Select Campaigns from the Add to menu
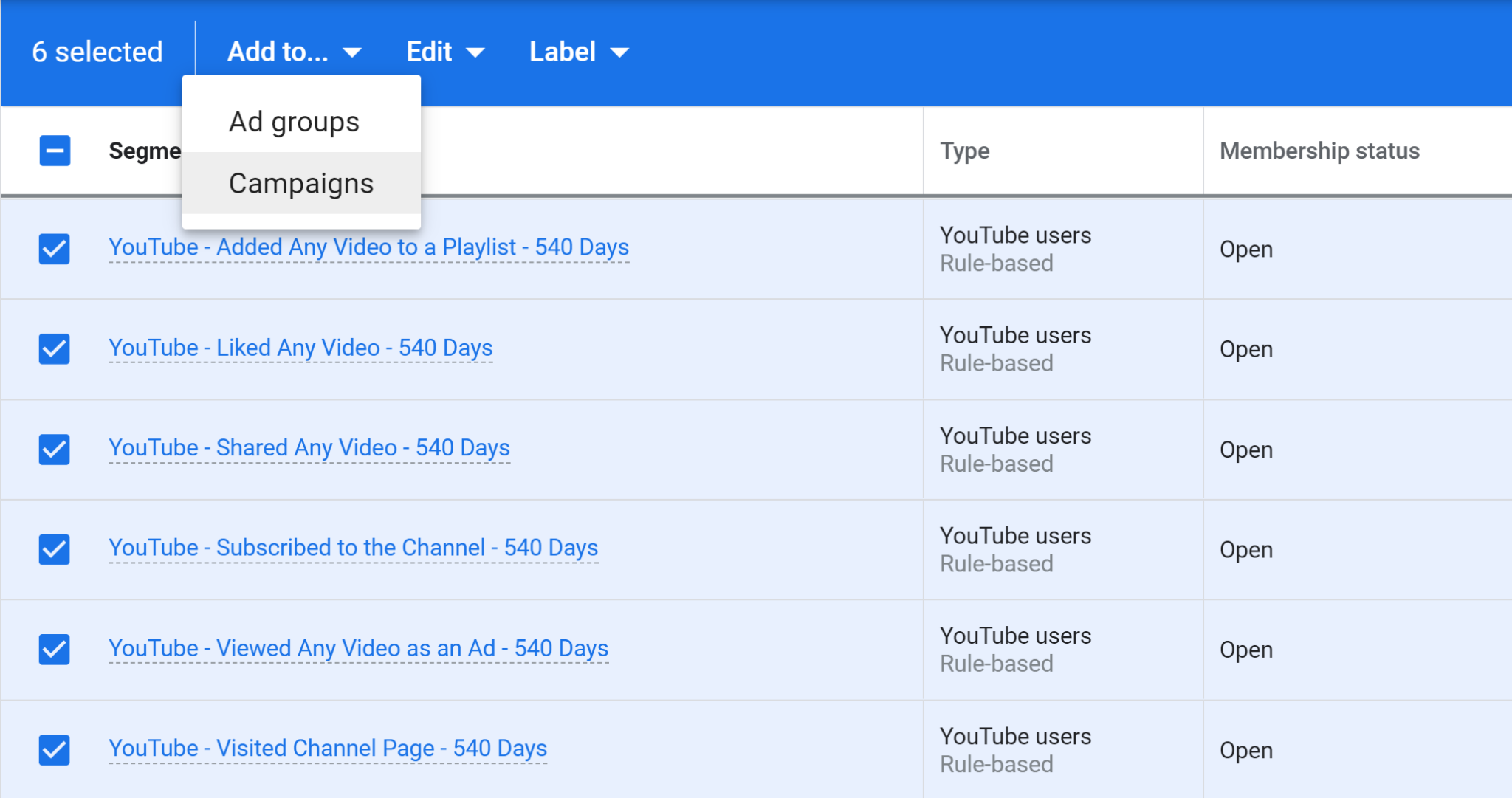The width and height of the screenshot is (1512, 798). point(301,182)
